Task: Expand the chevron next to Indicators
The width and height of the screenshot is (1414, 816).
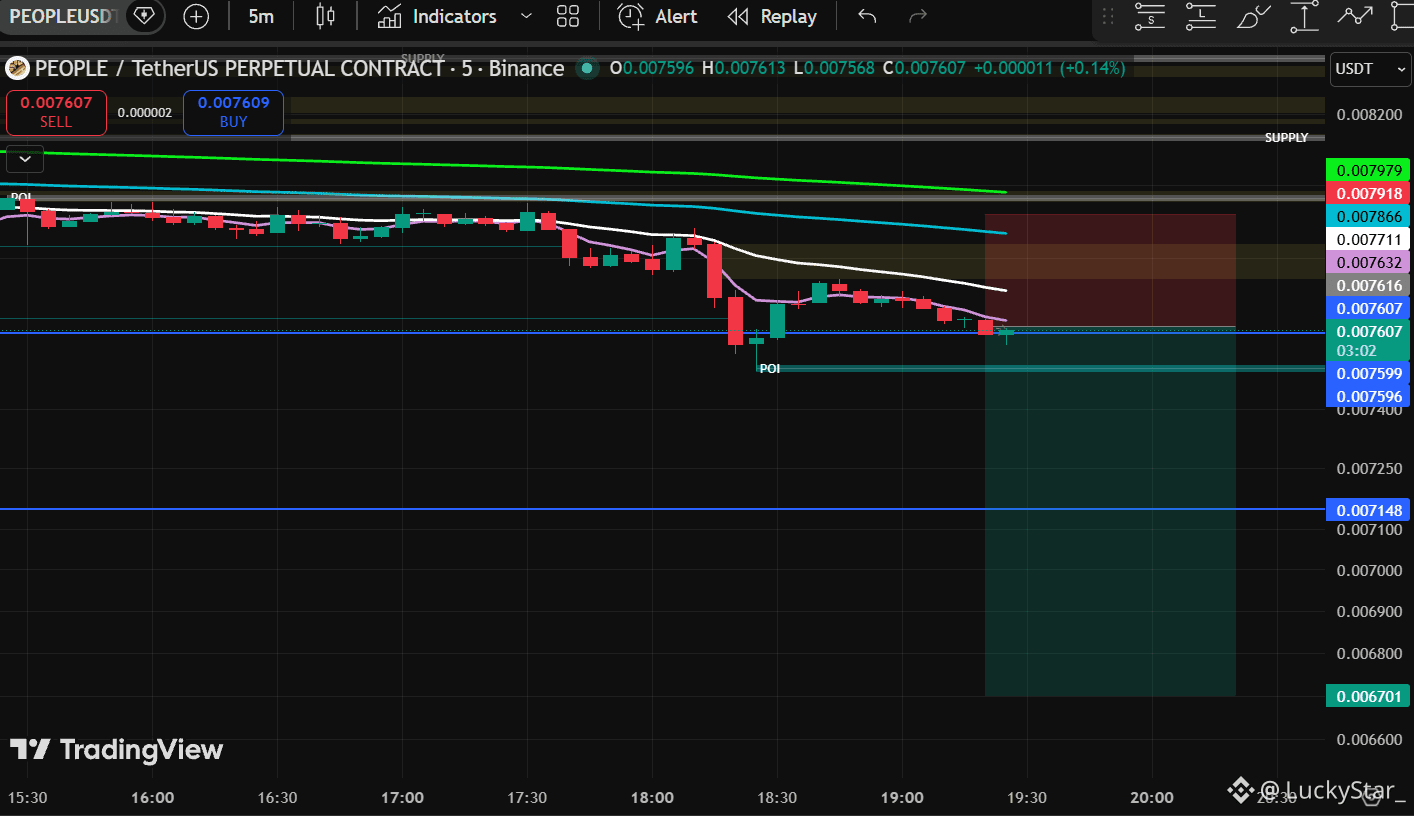Action: (x=527, y=16)
